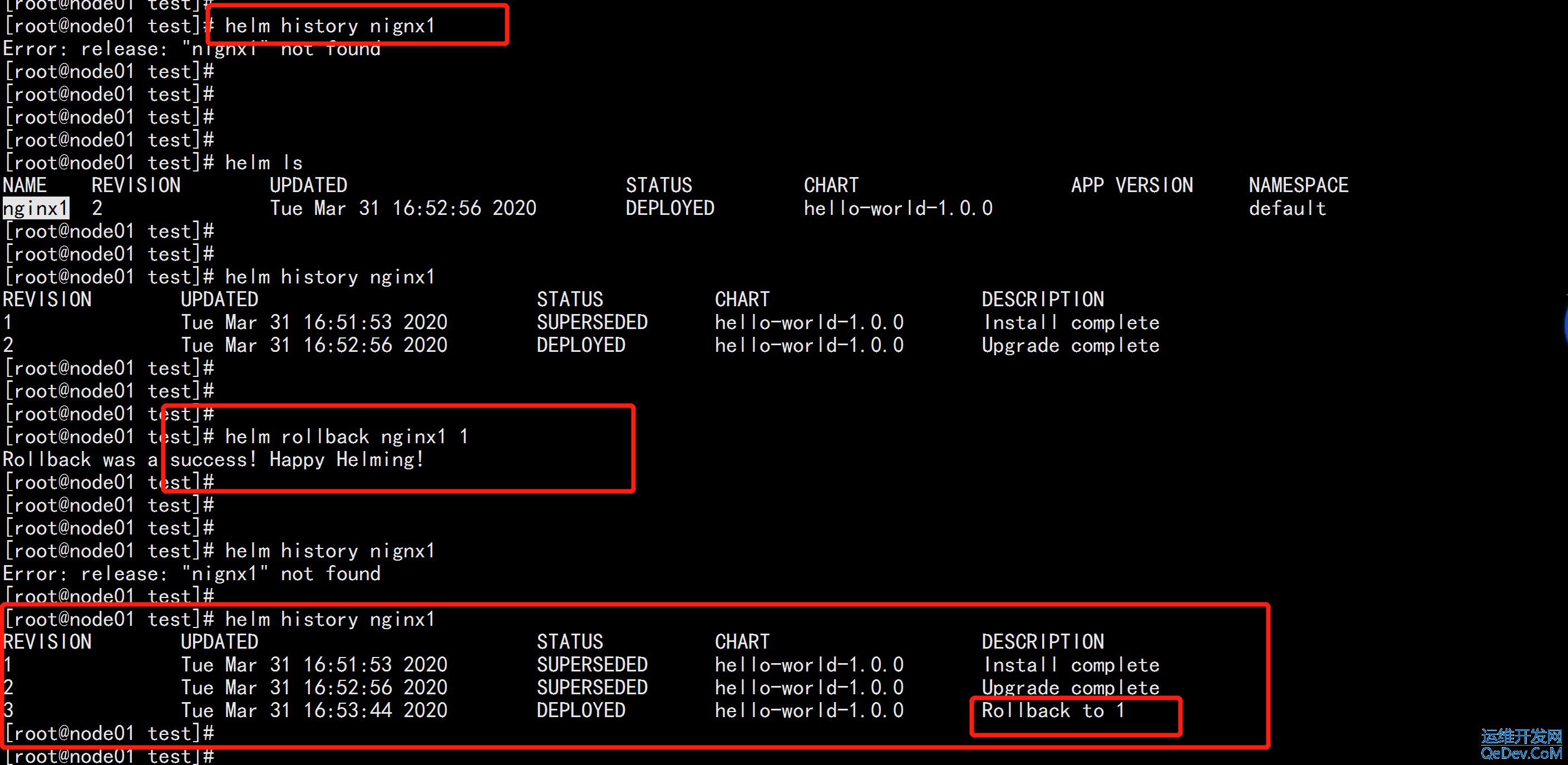
Task: Select timestamp 'Tue Mar 31 16:53:44 2020'
Action: 314,710
